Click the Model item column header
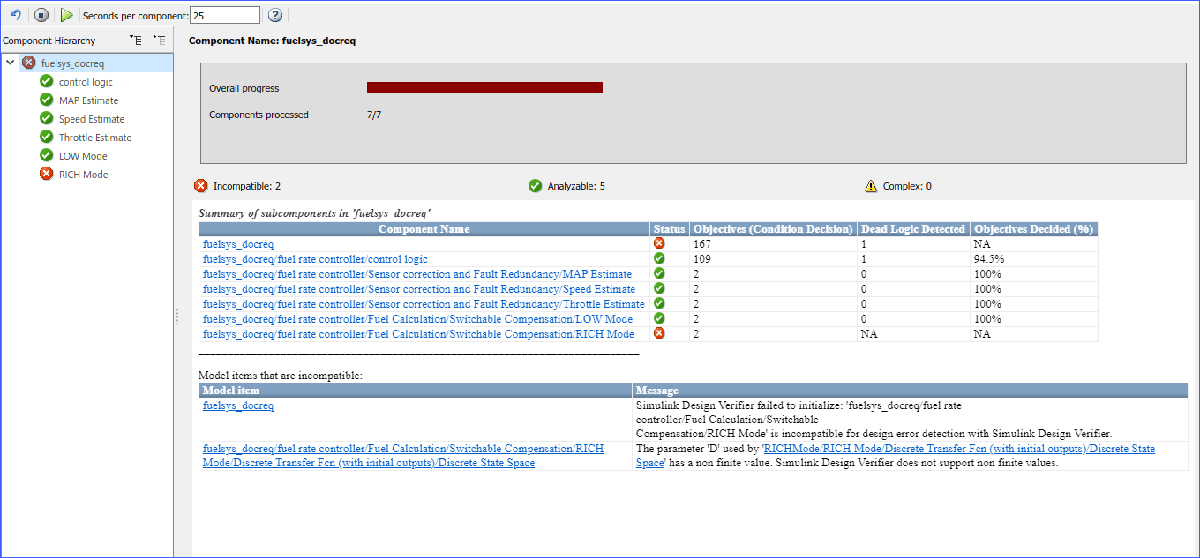The width and height of the screenshot is (1200, 558). [416, 390]
